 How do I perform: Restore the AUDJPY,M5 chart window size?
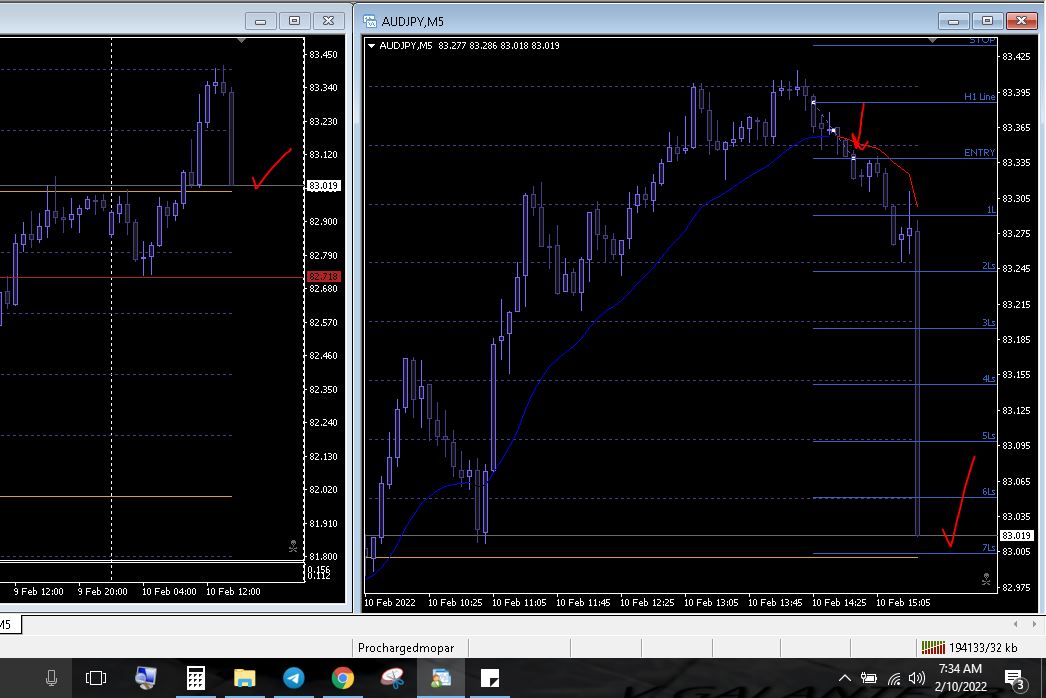987,21
